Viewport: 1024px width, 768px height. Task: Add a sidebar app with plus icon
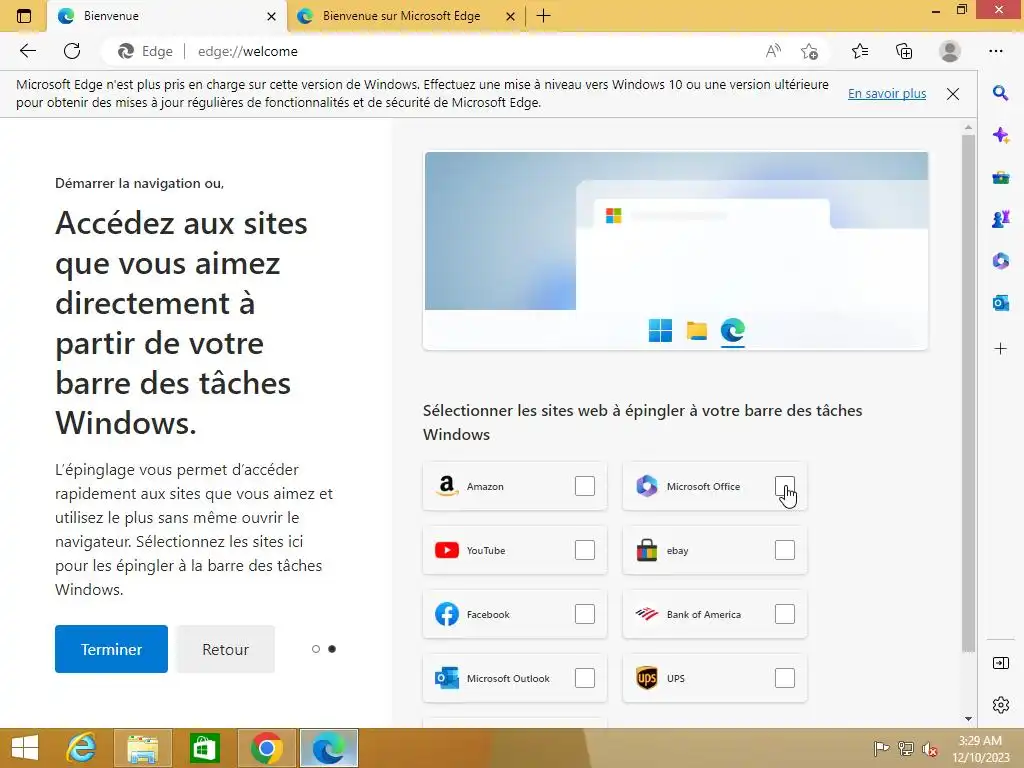1000,349
